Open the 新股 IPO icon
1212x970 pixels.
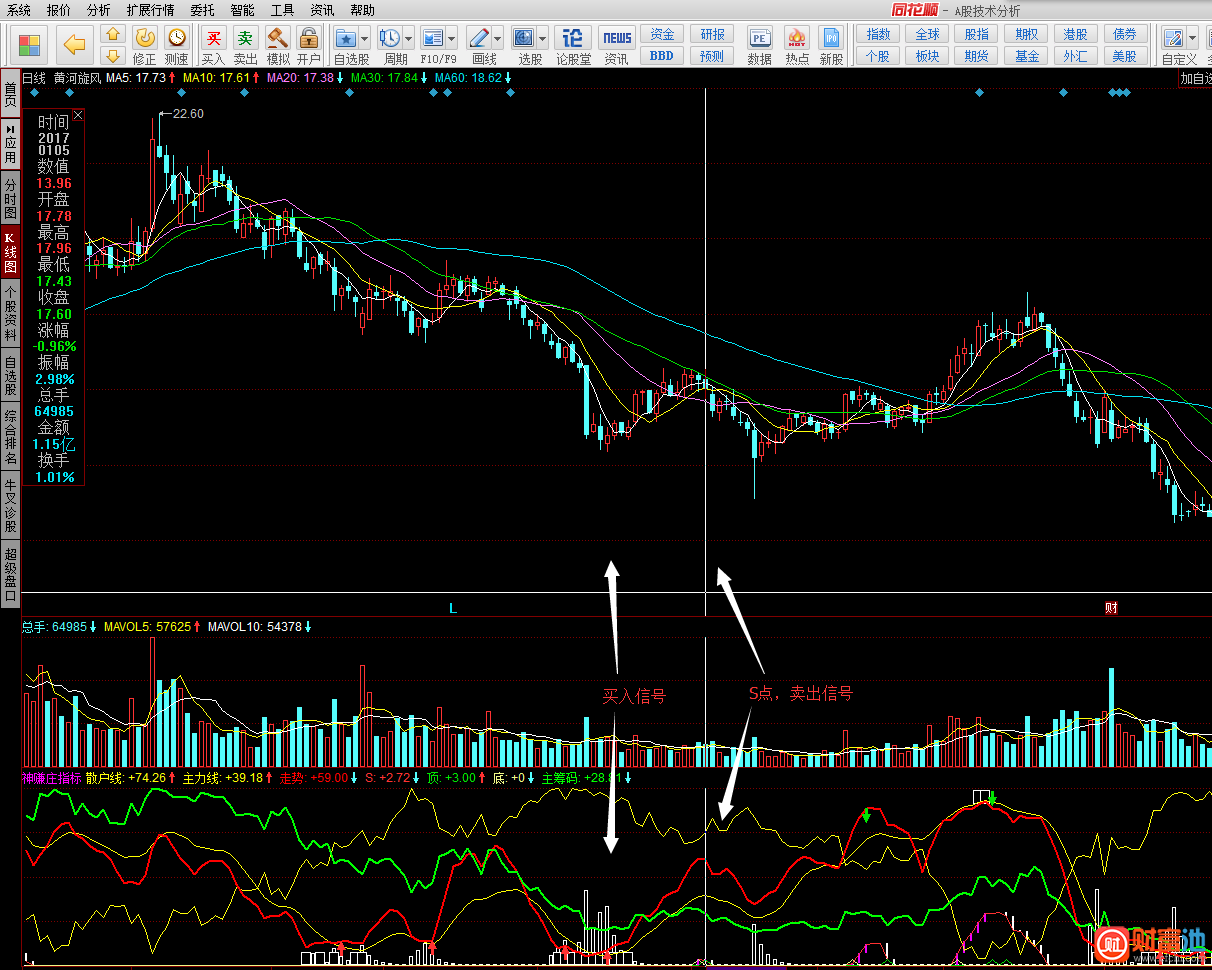click(x=831, y=39)
